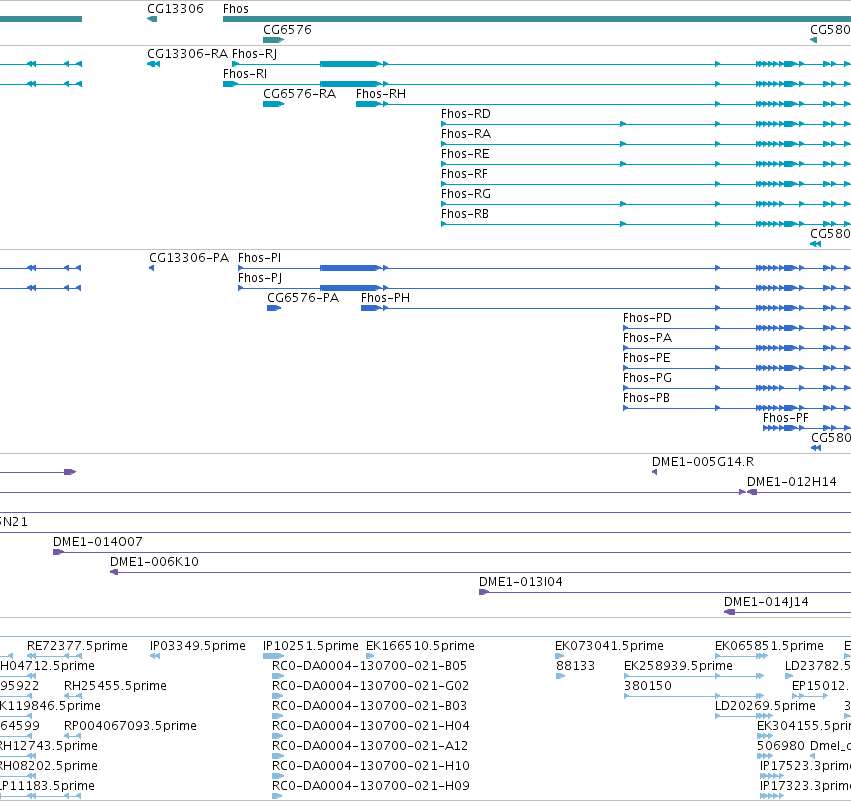The height and width of the screenshot is (801, 851).
Task: Click the DME1-014O07 clone label
Action: [x=98, y=542]
